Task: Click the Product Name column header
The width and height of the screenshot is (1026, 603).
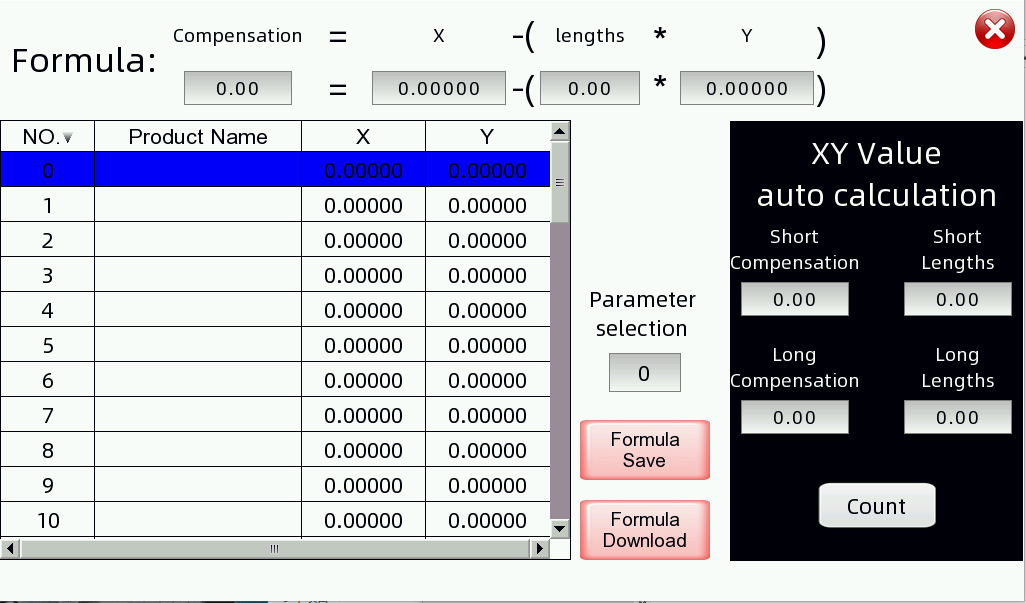Action: pyautogui.click(x=198, y=137)
